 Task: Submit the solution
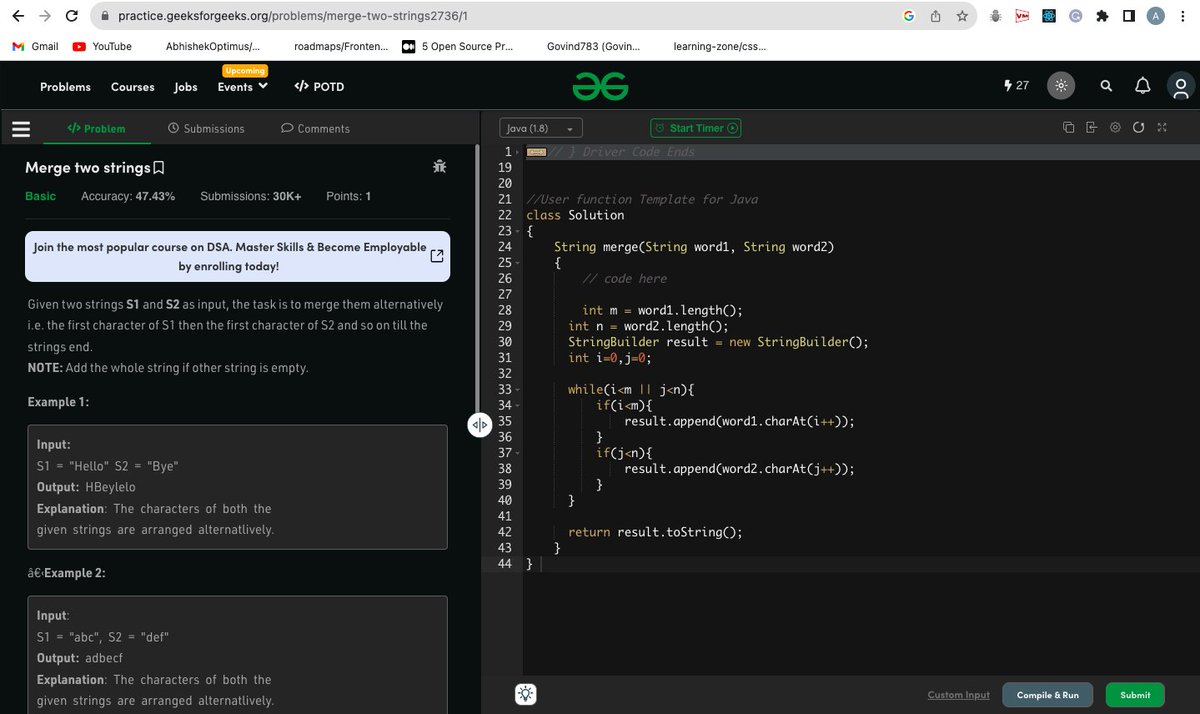click(x=1135, y=695)
